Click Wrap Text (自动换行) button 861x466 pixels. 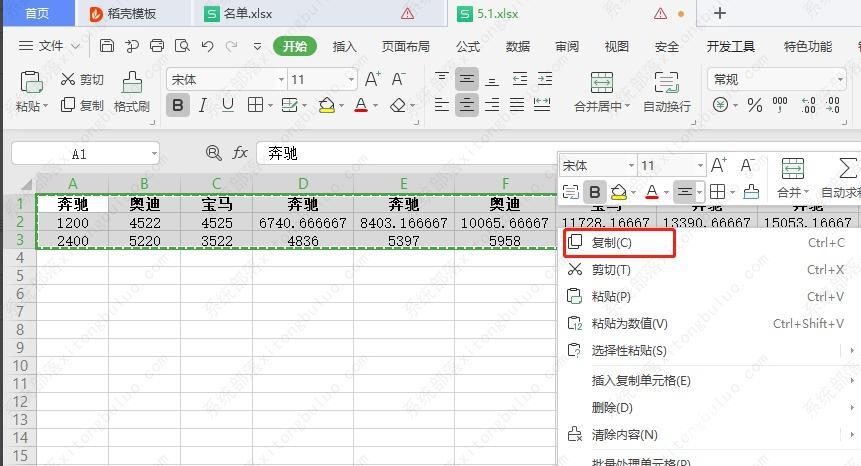click(667, 92)
